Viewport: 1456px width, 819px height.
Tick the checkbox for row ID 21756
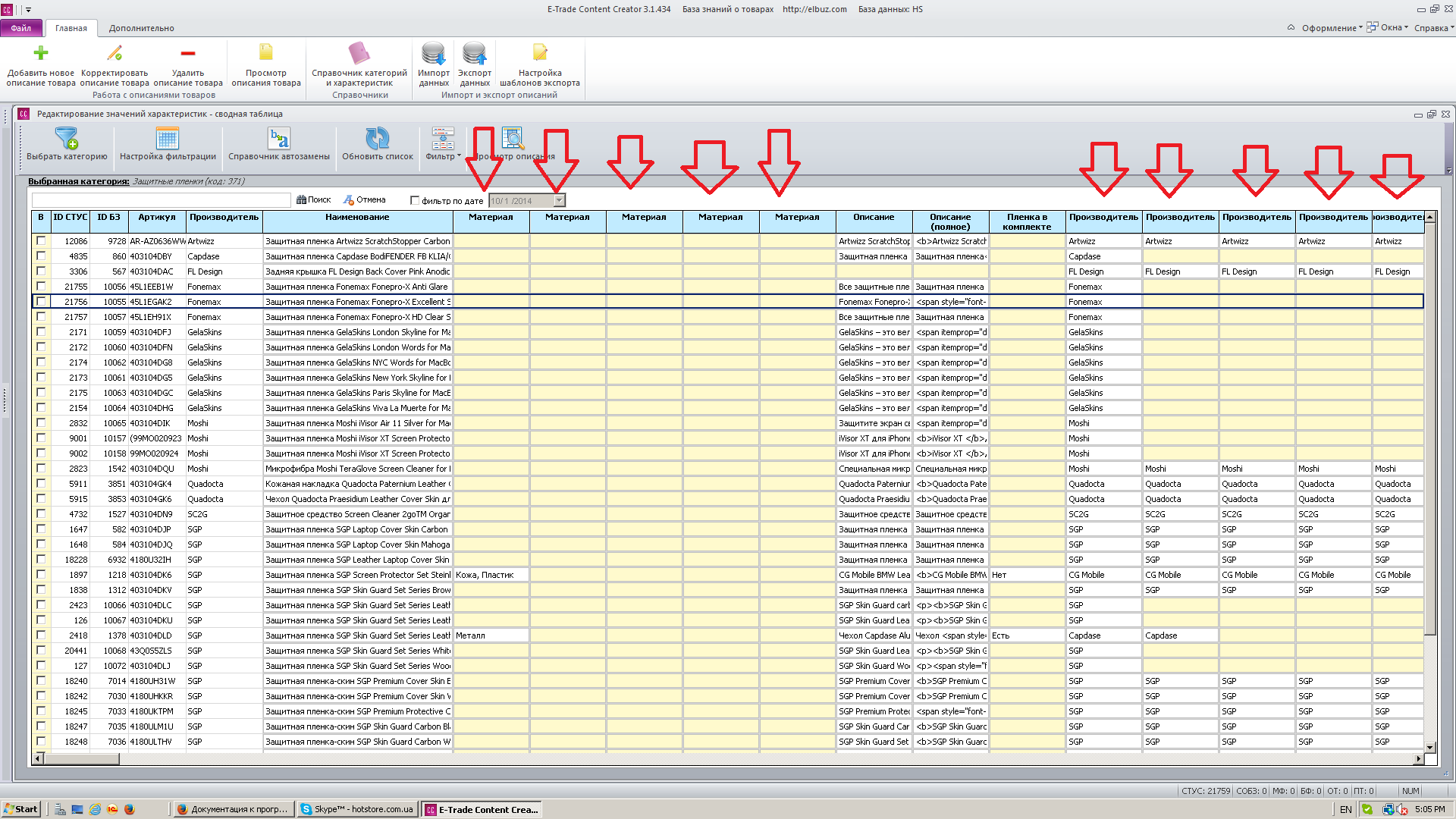pyautogui.click(x=41, y=301)
